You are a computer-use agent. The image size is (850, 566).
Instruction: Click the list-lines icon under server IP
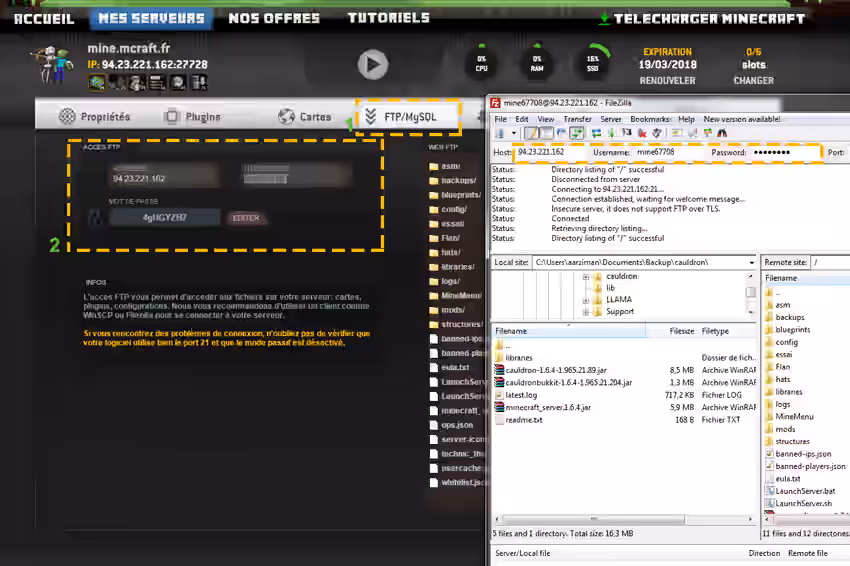coord(157,82)
